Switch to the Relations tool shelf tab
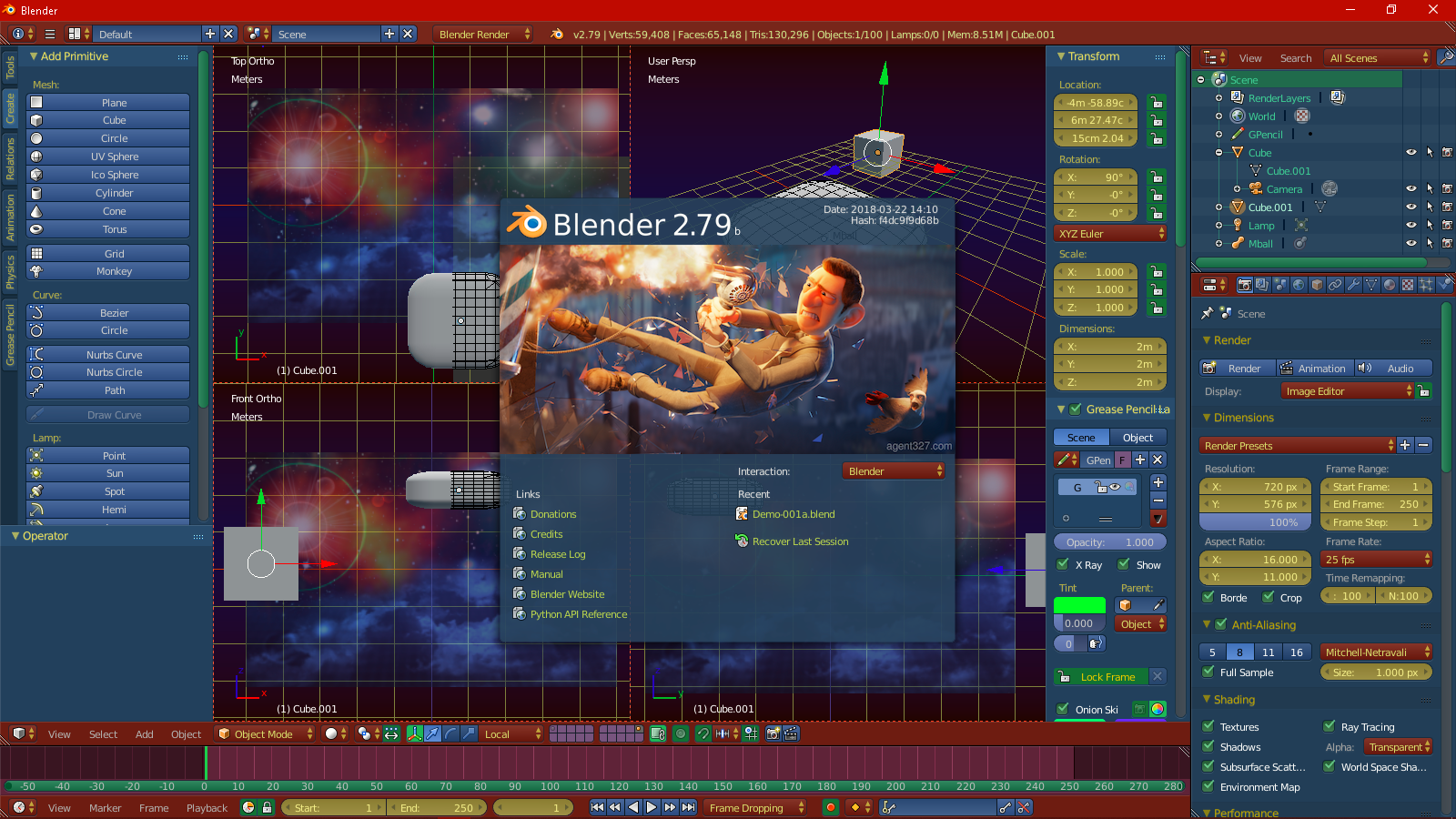 pos(10,158)
